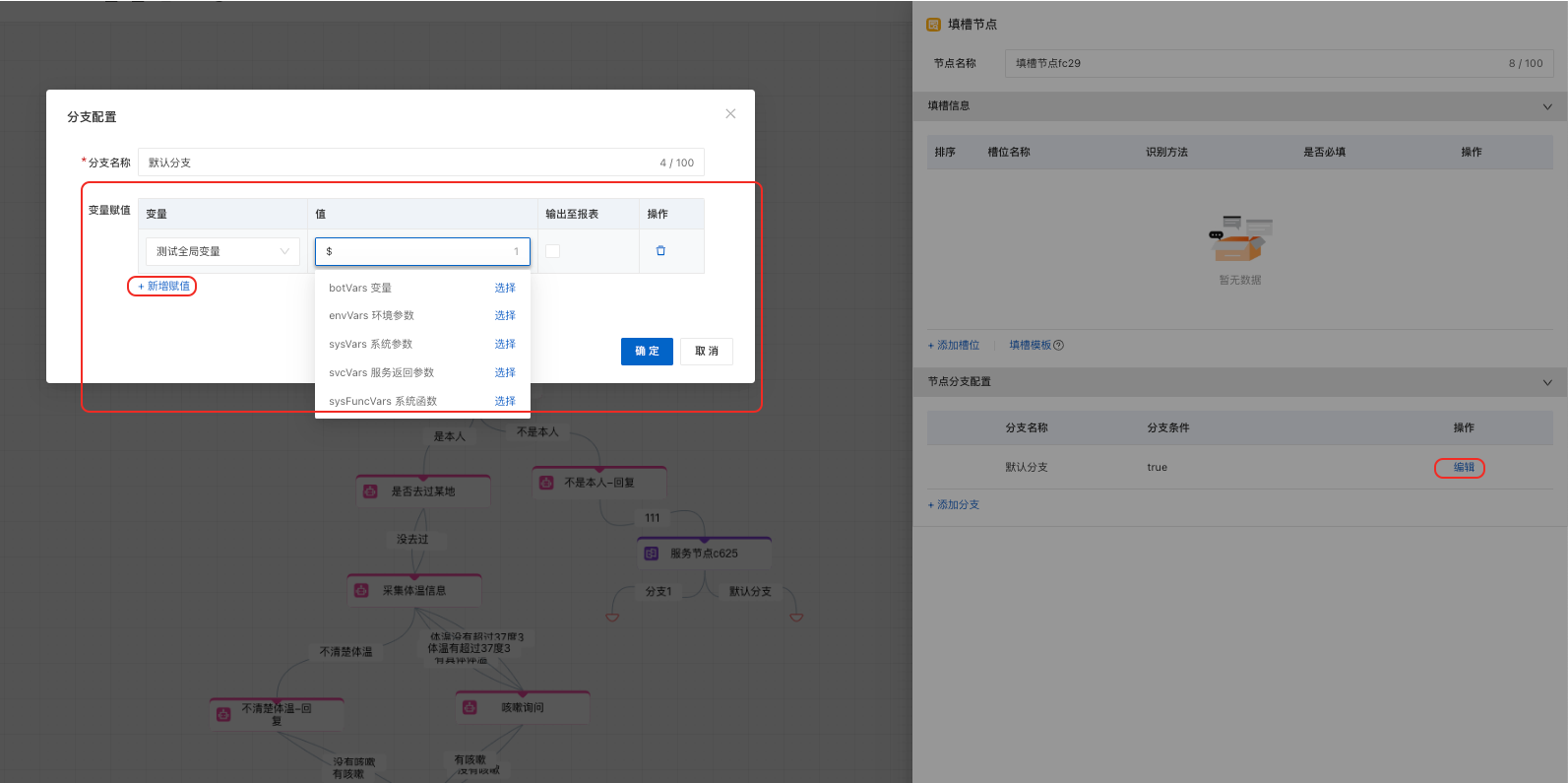
Task: Click the true condition cell
Action: coord(1158,467)
